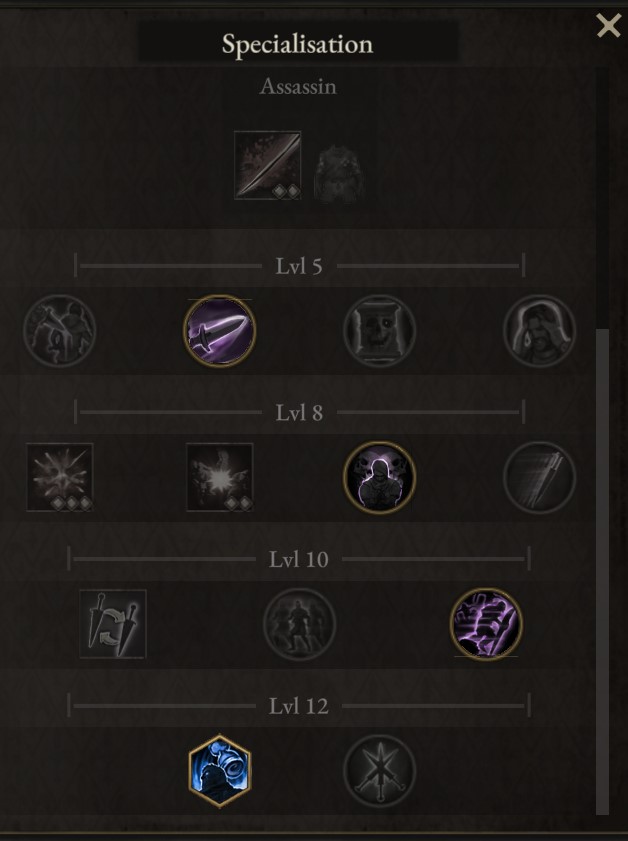Select the purple dagger skill under Lvl 5
This screenshot has height=841, width=628.
[x=219, y=330]
